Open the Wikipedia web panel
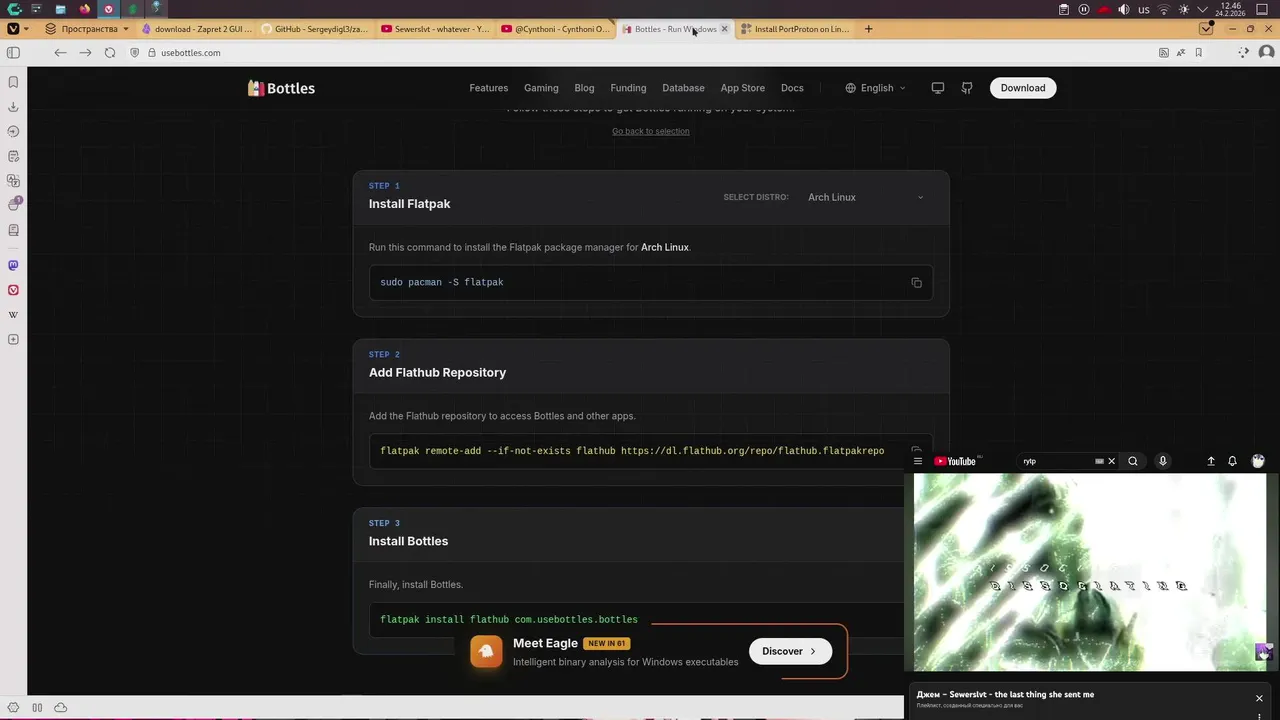The image size is (1280, 720). pos(13,315)
